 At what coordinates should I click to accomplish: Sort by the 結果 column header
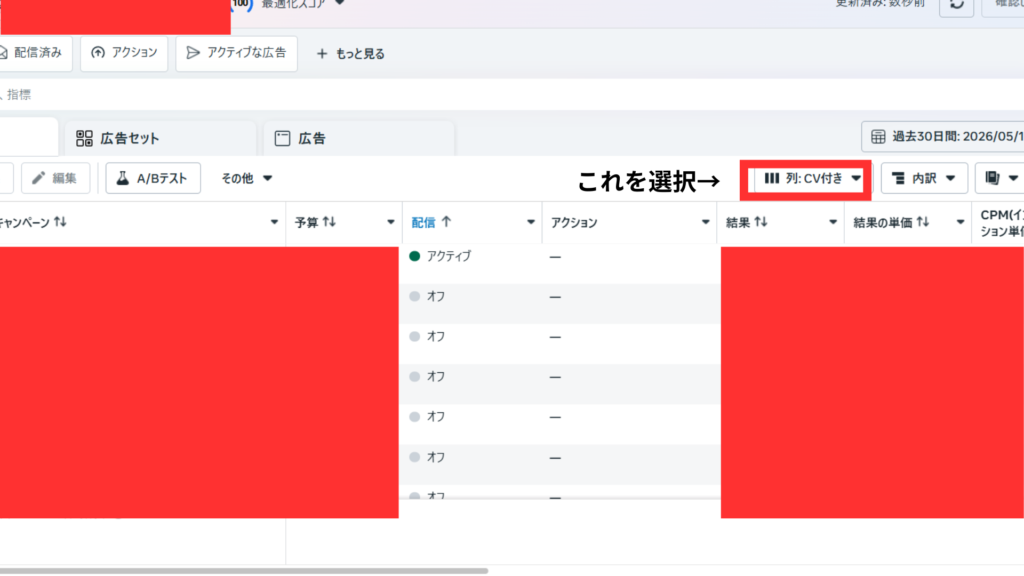746,223
